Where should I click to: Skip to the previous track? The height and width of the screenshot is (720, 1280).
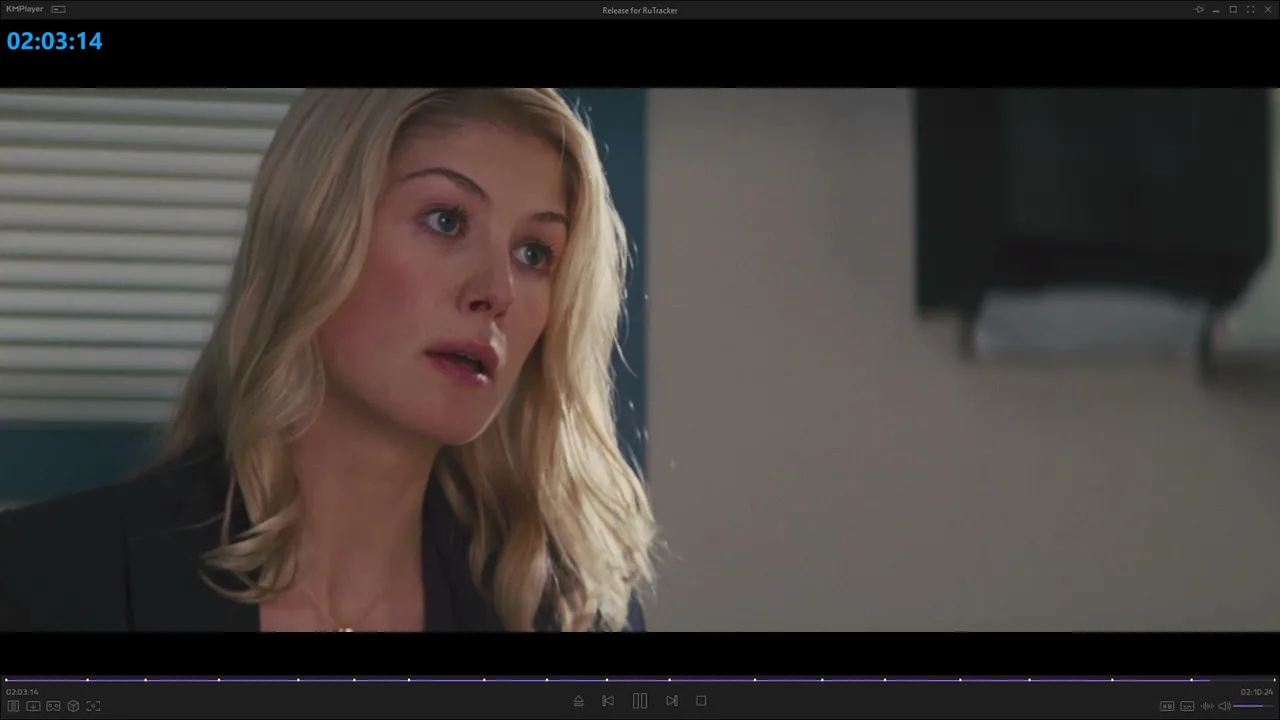[608, 701]
